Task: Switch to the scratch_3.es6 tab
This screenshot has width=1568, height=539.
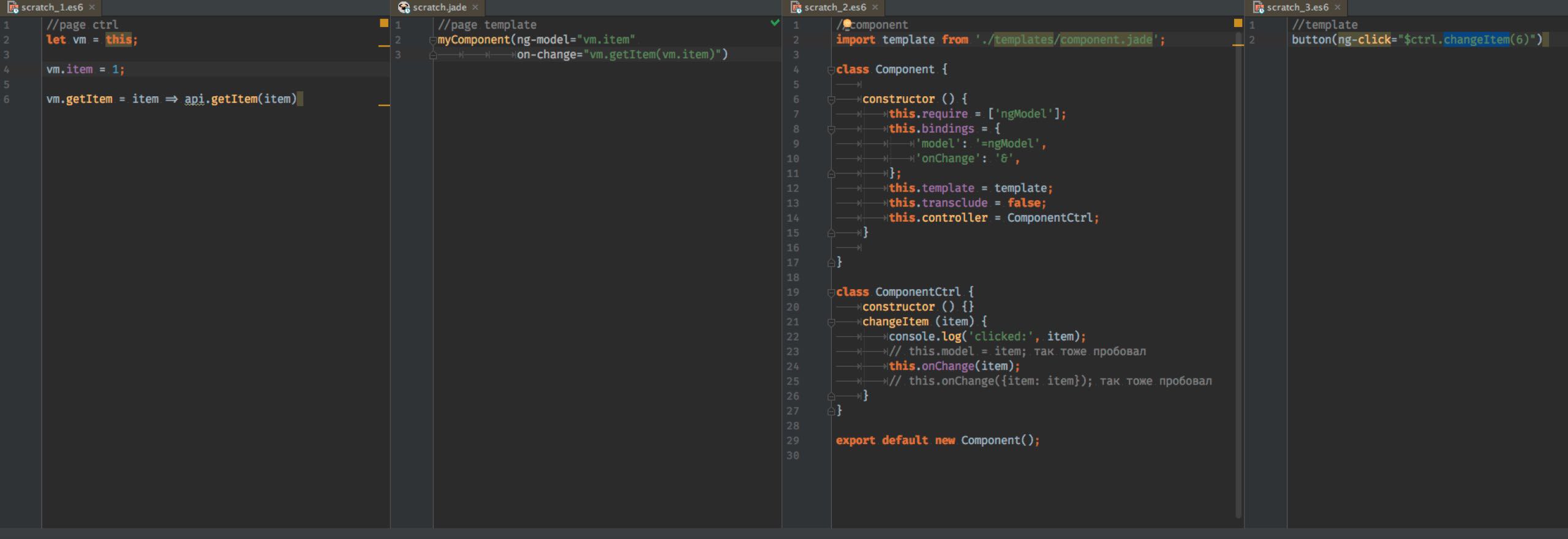Action: point(1297,7)
